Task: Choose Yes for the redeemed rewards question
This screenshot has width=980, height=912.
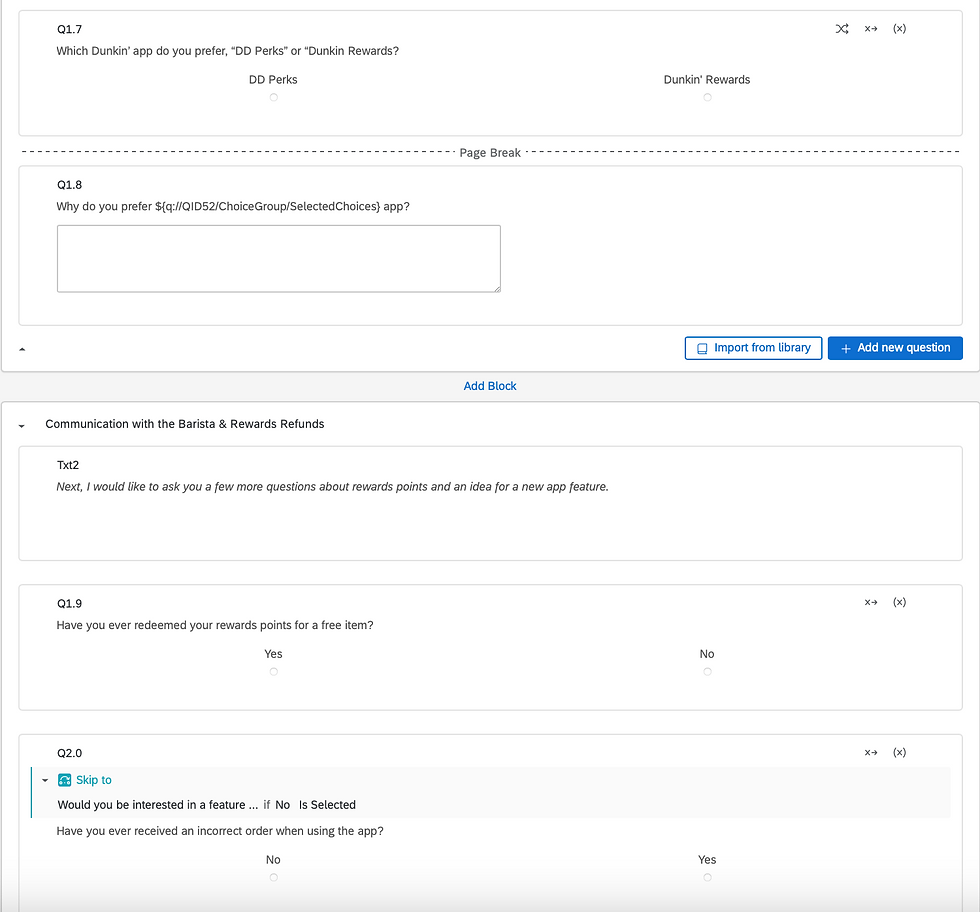Action: [x=273, y=672]
